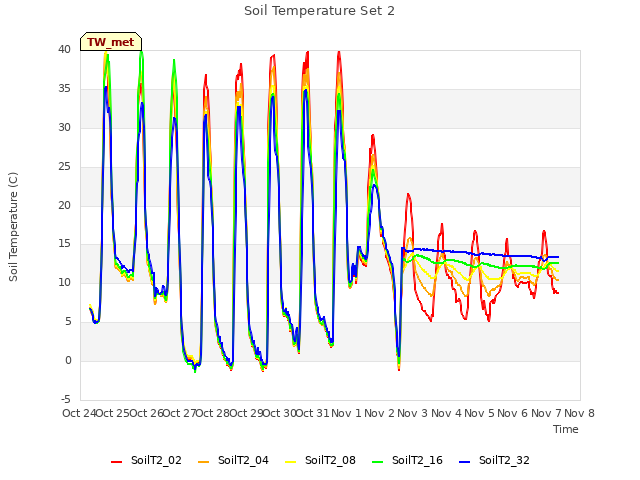The image size is (640, 480).
Task: Select SoilT2_32 legend label text
Action: (x=504, y=461)
